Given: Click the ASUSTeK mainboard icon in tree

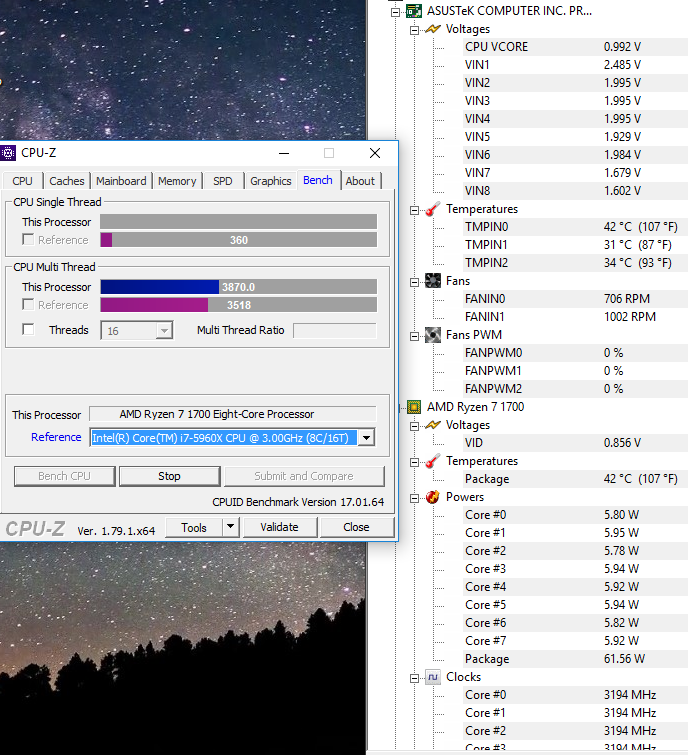Looking at the screenshot, I should click(414, 11).
